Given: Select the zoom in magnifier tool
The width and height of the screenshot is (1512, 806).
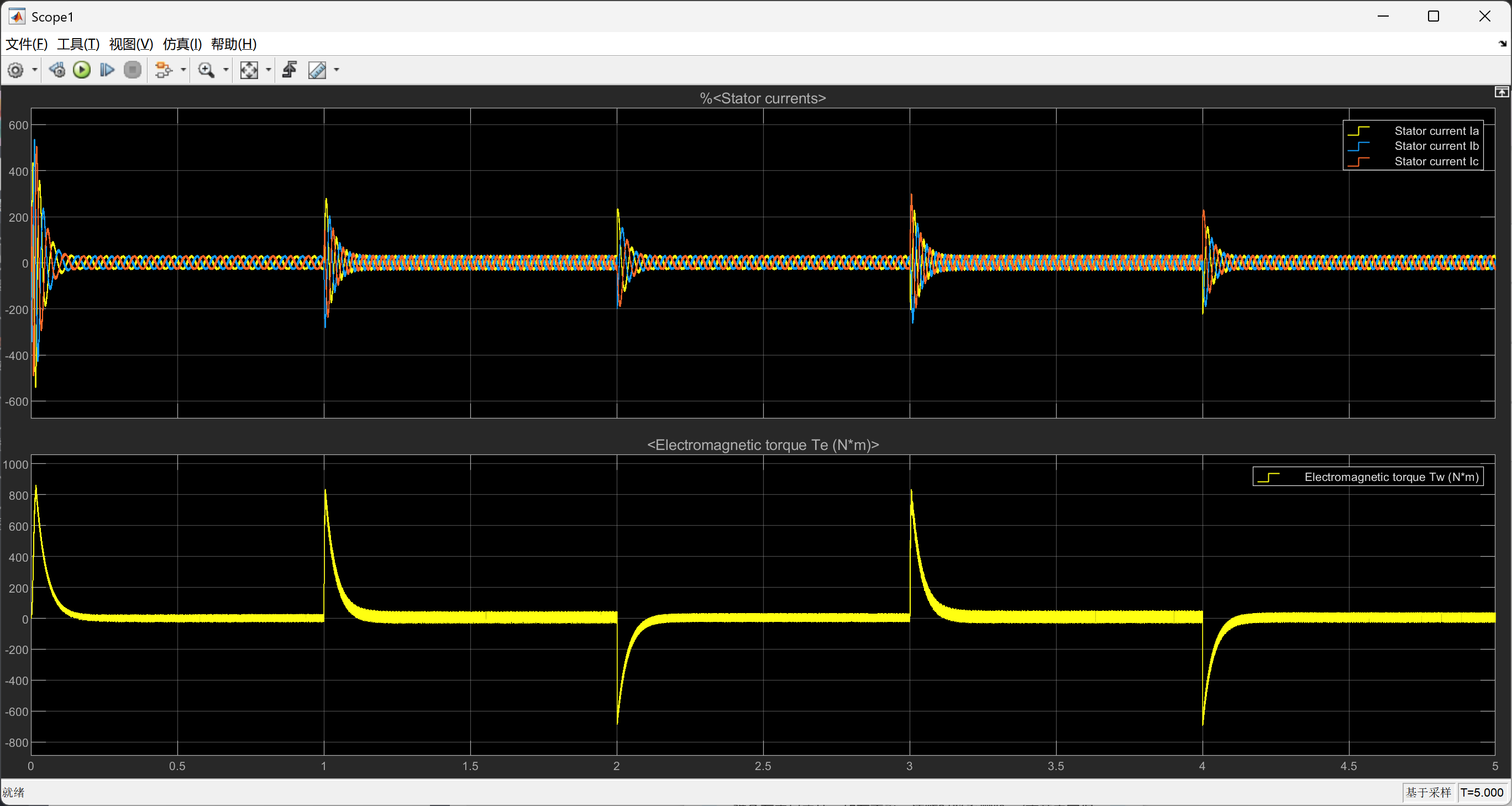Looking at the screenshot, I should [206, 70].
